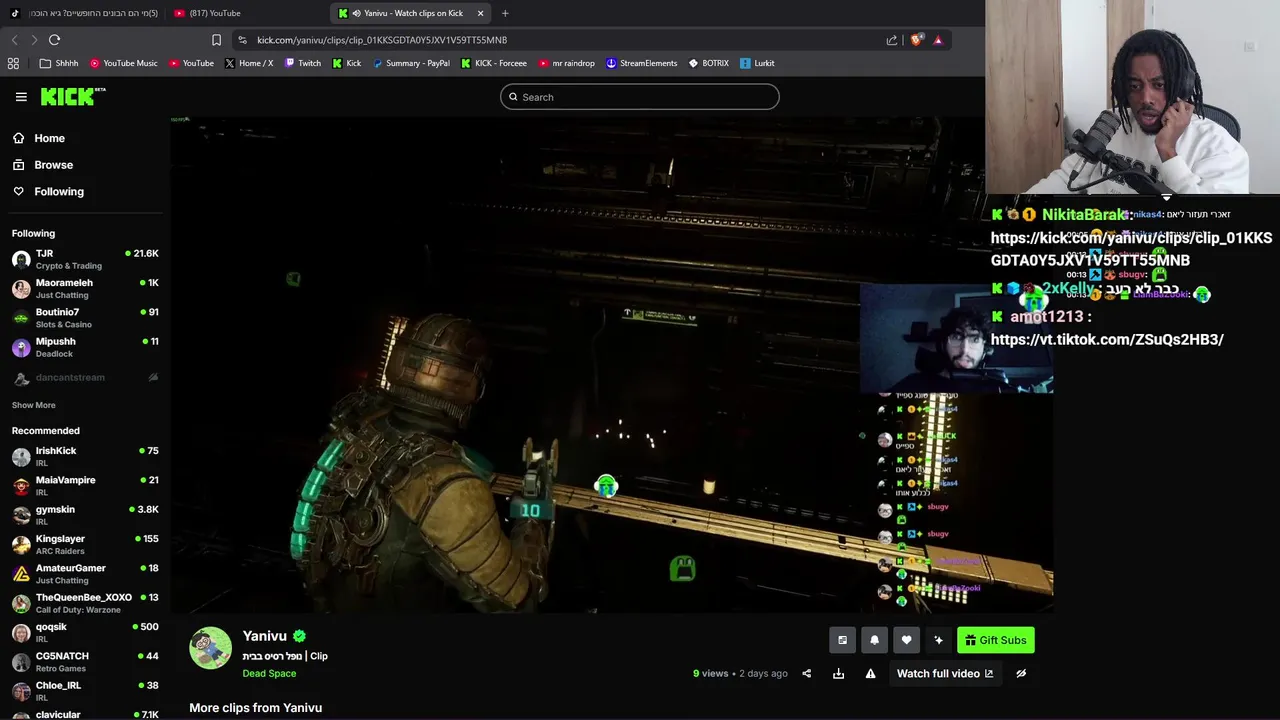This screenshot has height=720, width=1280.
Task: Open Chloe_IRL recommended channel
Action: coord(85,691)
